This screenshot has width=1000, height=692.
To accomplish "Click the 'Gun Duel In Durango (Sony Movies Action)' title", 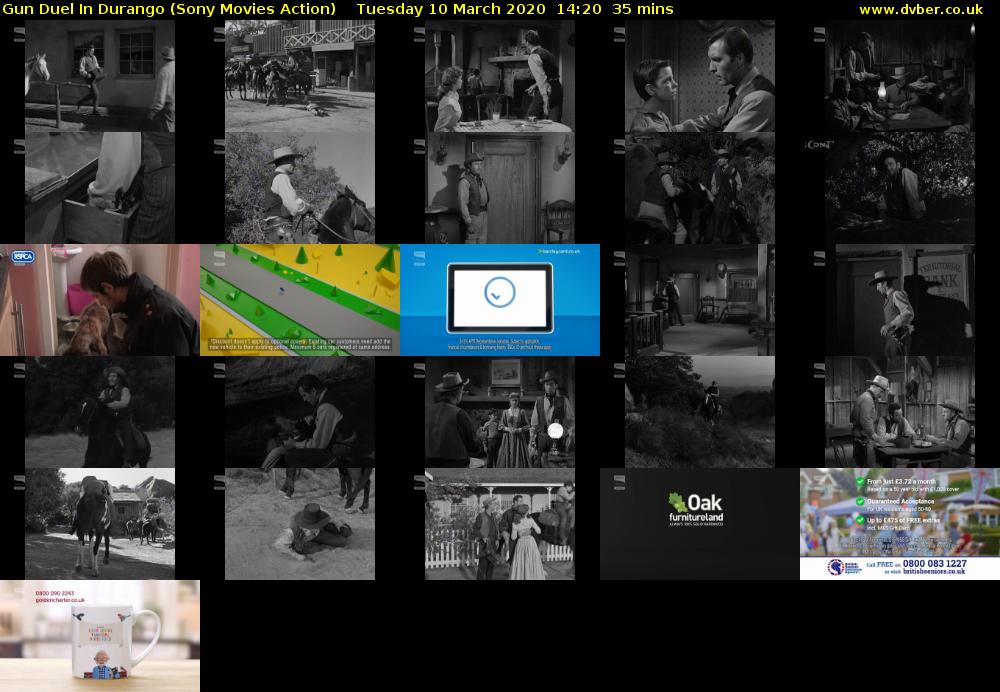I will [169, 9].
